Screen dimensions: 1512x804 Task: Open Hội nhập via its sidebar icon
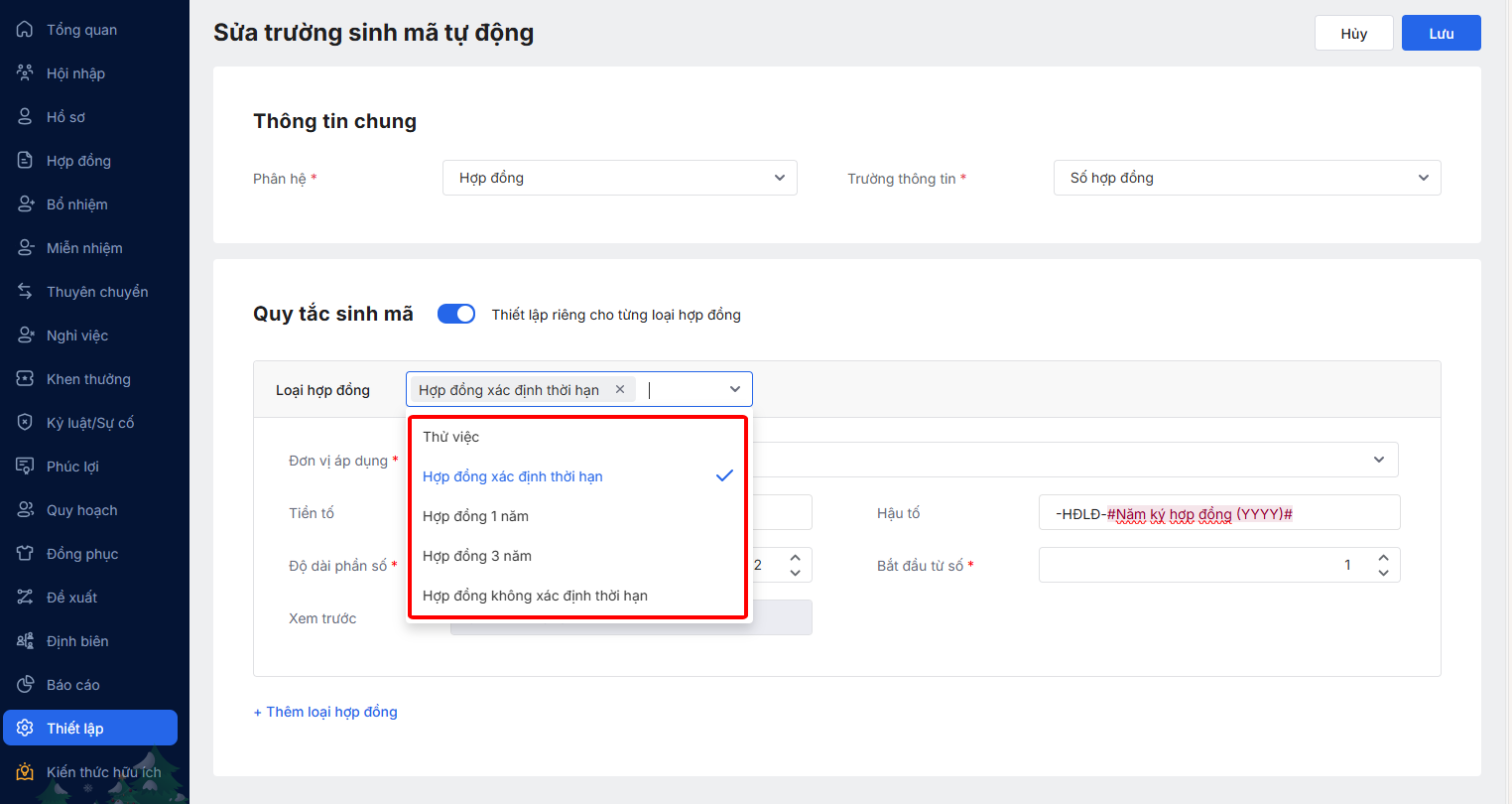25,73
